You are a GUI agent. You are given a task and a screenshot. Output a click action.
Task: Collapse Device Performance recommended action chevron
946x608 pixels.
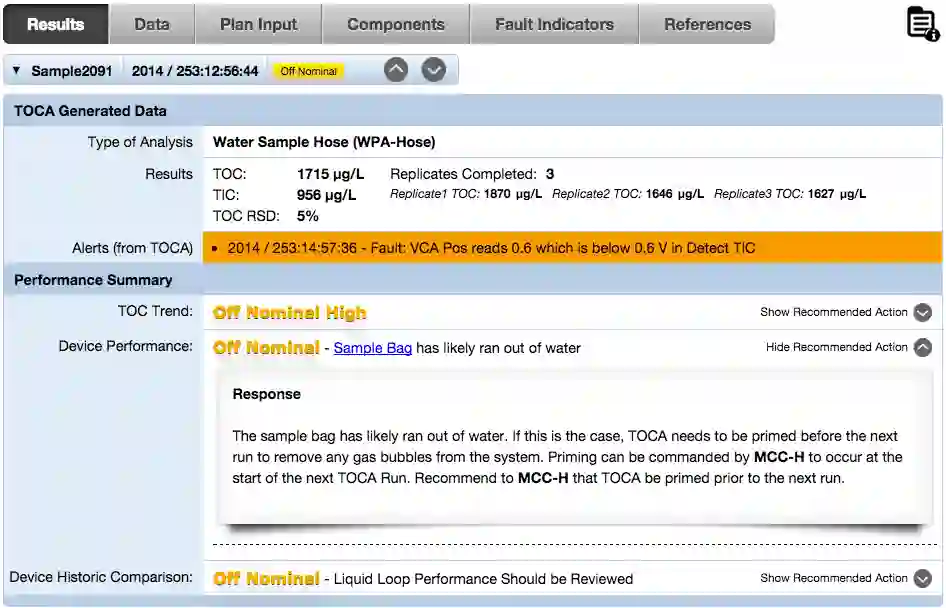922,347
